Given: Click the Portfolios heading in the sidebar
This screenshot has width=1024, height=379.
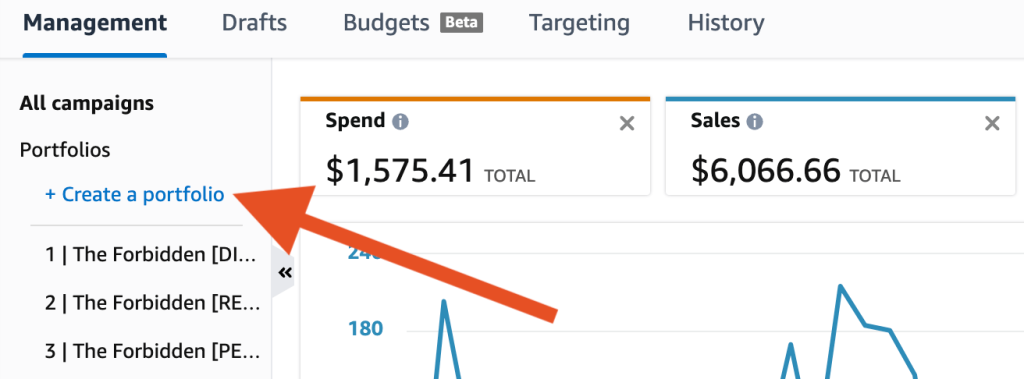Looking at the screenshot, I should 65,150.
